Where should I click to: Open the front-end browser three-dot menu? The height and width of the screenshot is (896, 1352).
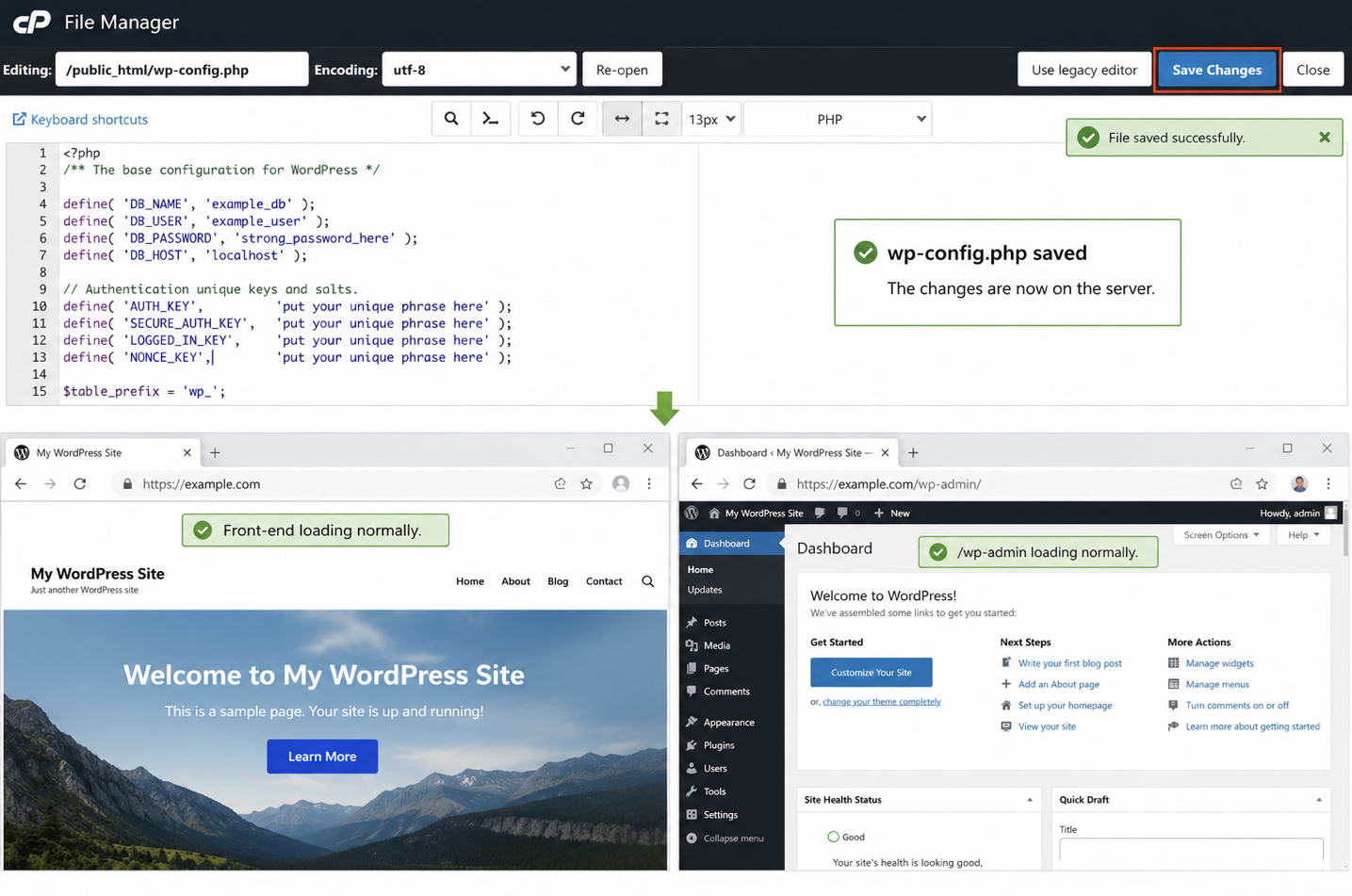[649, 483]
